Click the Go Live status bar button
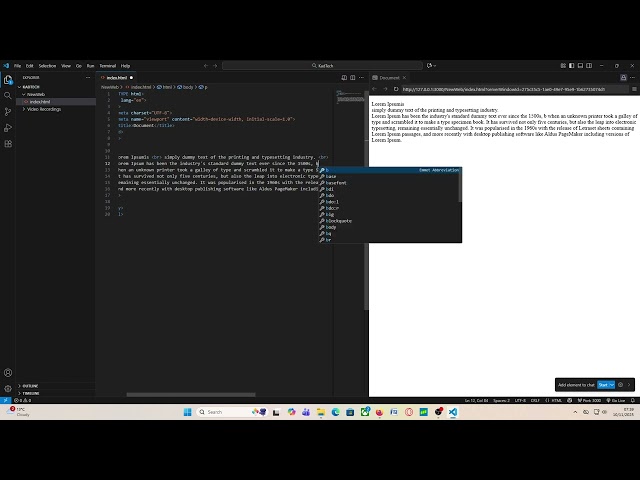This screenshot has width=640, height=480. point(616,400)
